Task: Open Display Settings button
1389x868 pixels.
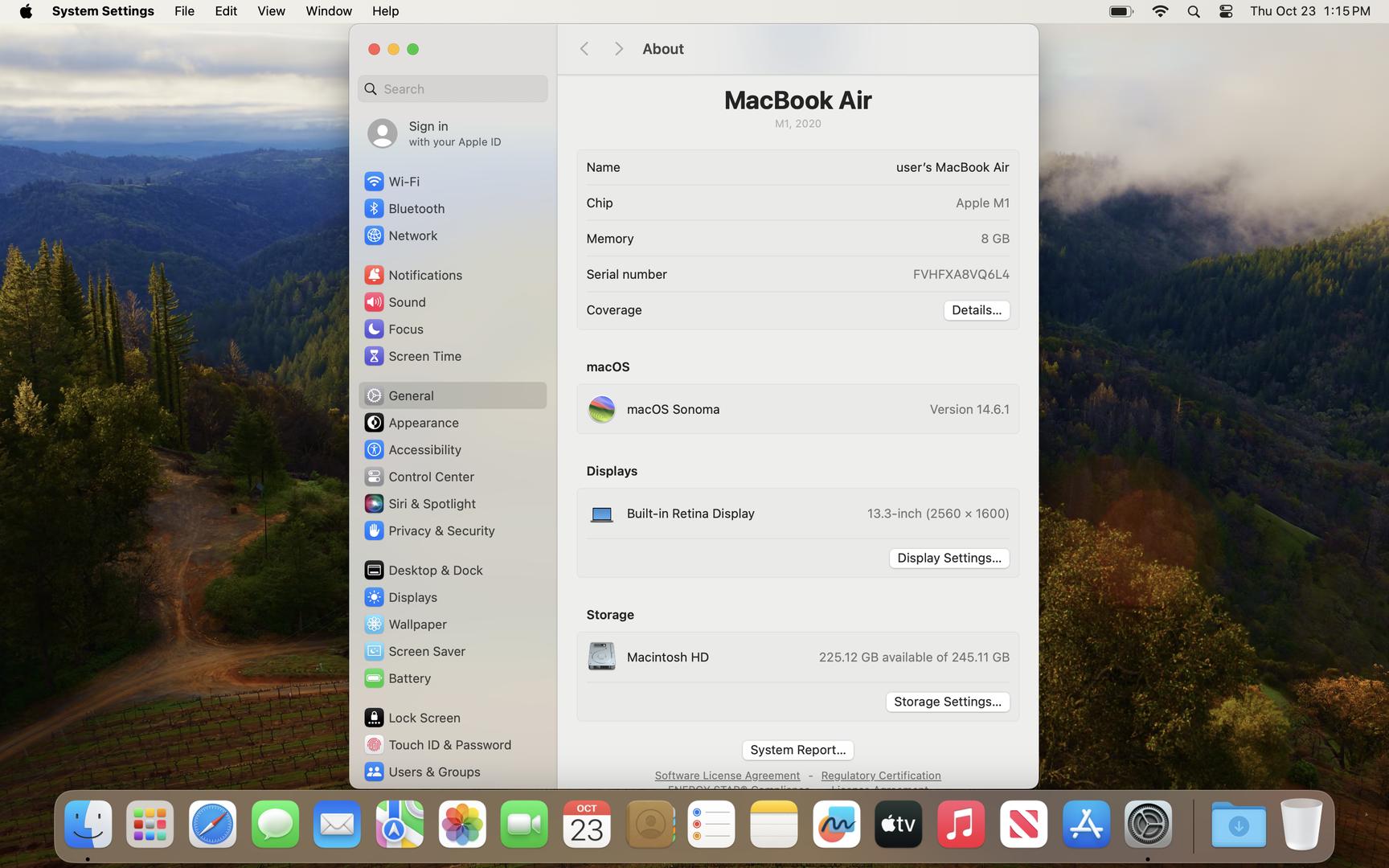Action: pos(949,559)
